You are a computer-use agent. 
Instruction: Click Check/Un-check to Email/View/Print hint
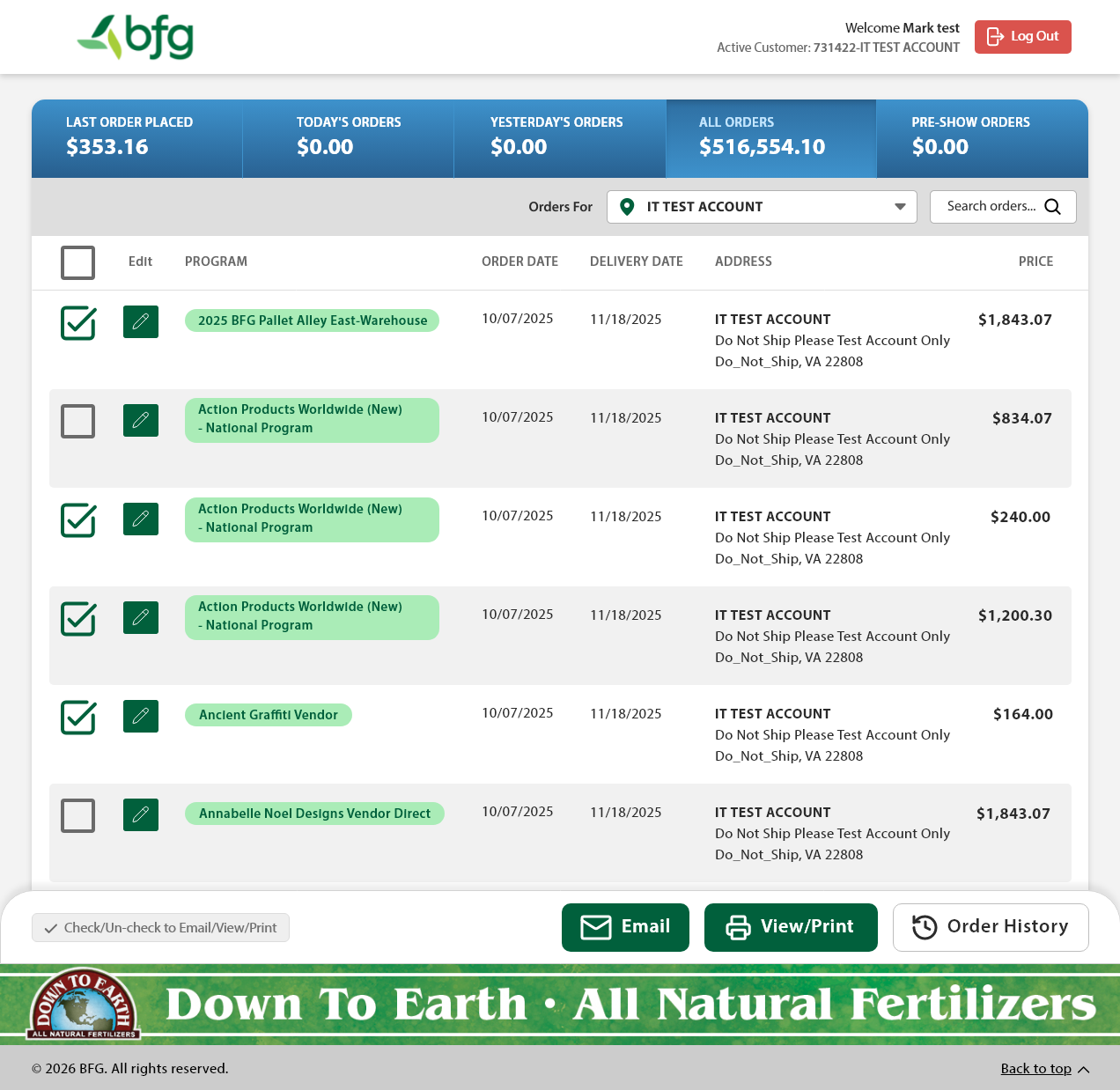160,927
